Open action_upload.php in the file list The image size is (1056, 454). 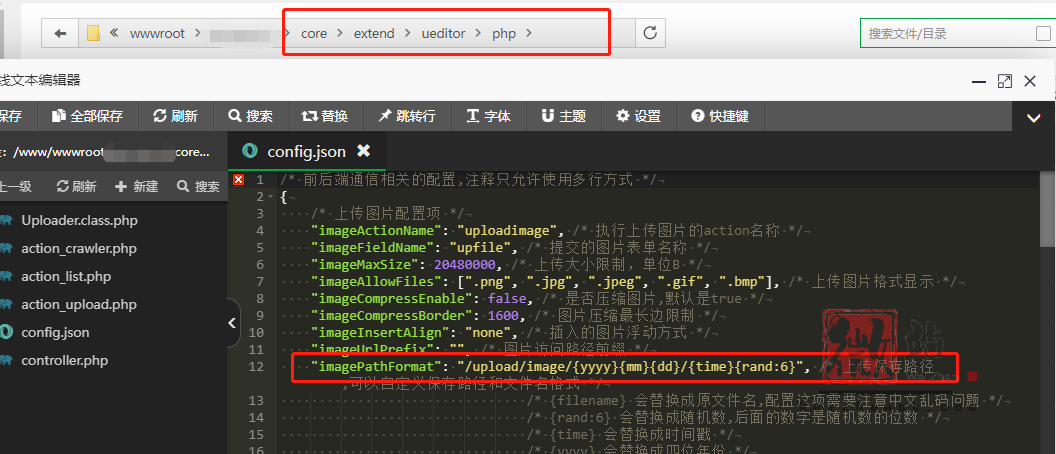point(79,304)
